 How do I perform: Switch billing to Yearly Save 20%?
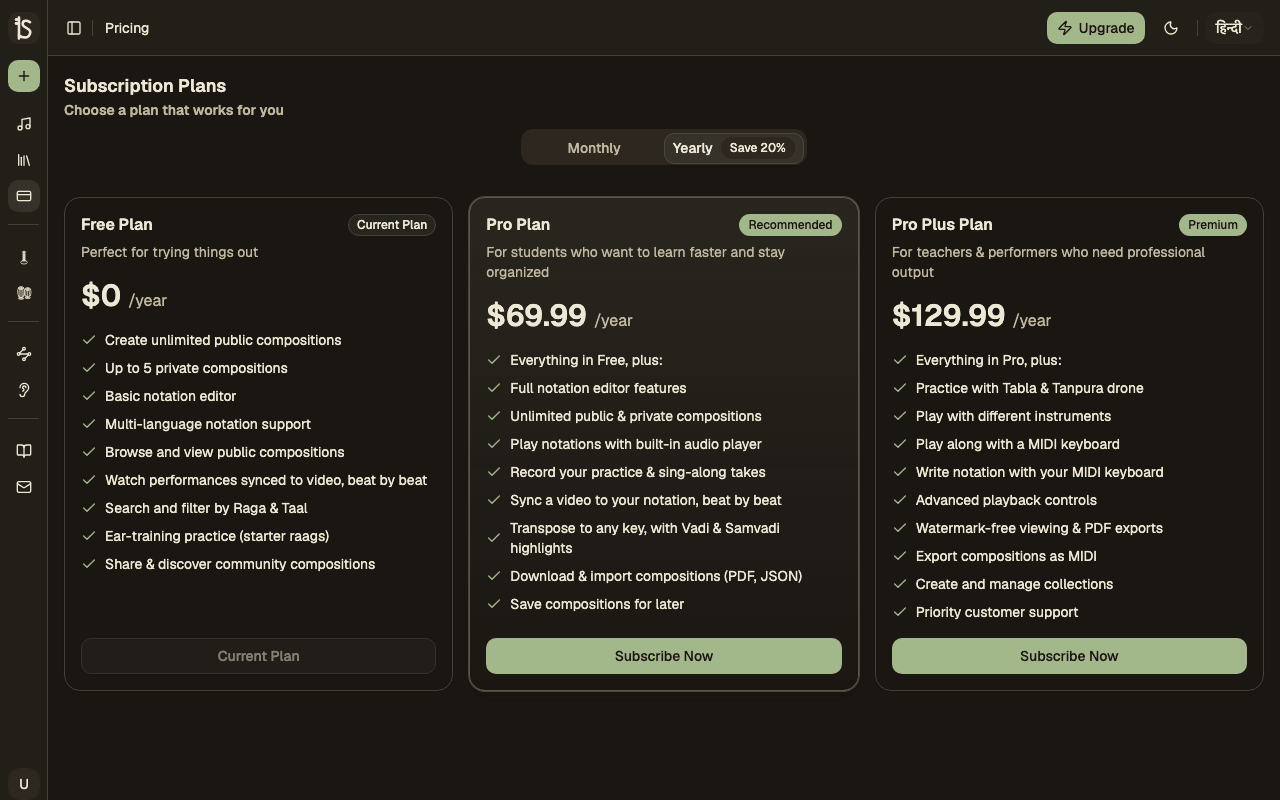(733, 148)
